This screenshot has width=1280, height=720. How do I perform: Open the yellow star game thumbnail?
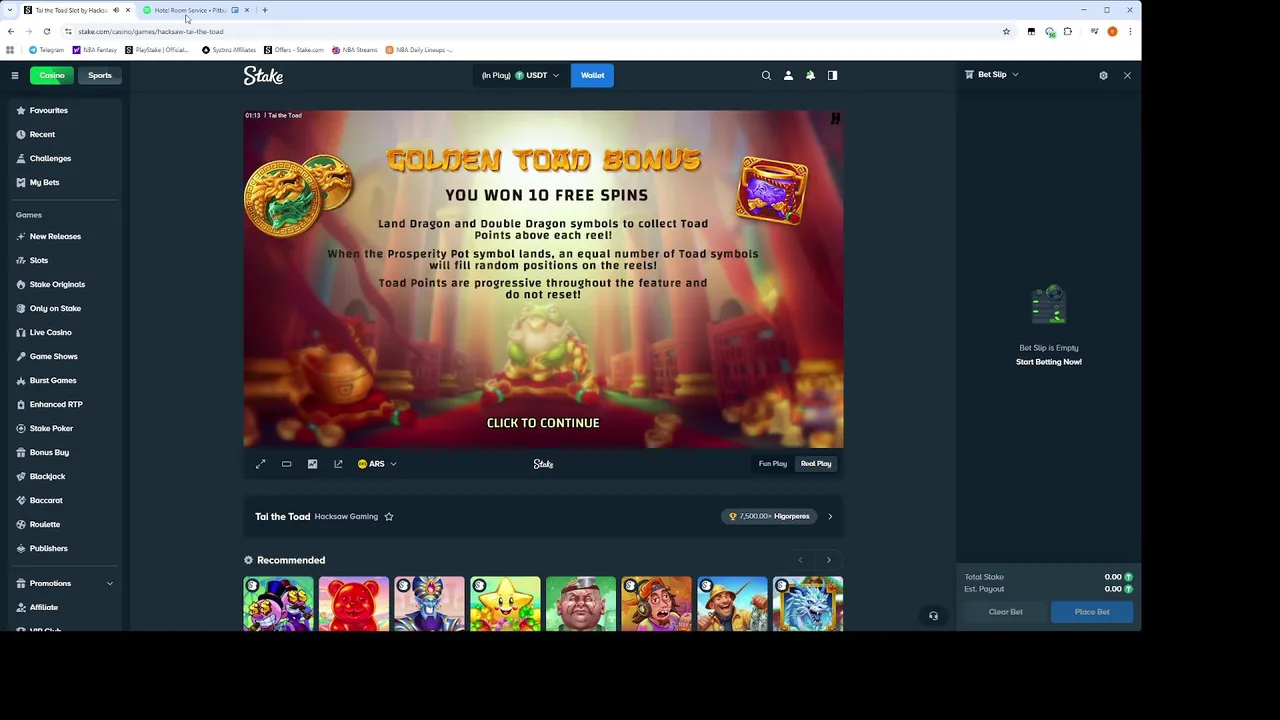[x=505, y=604]
